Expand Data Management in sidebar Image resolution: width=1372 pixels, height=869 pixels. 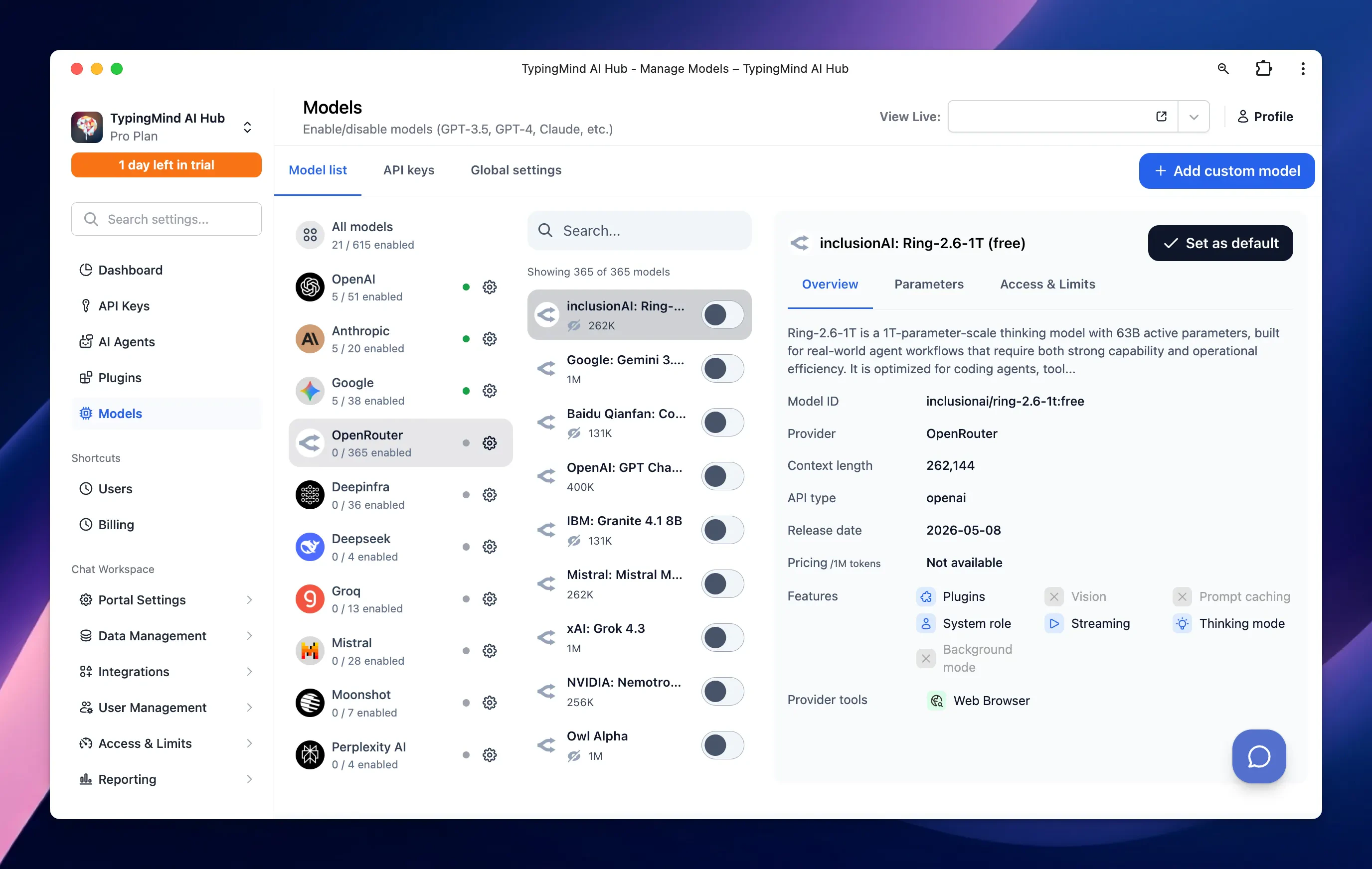pyautogui.click(x=167, y=635)
